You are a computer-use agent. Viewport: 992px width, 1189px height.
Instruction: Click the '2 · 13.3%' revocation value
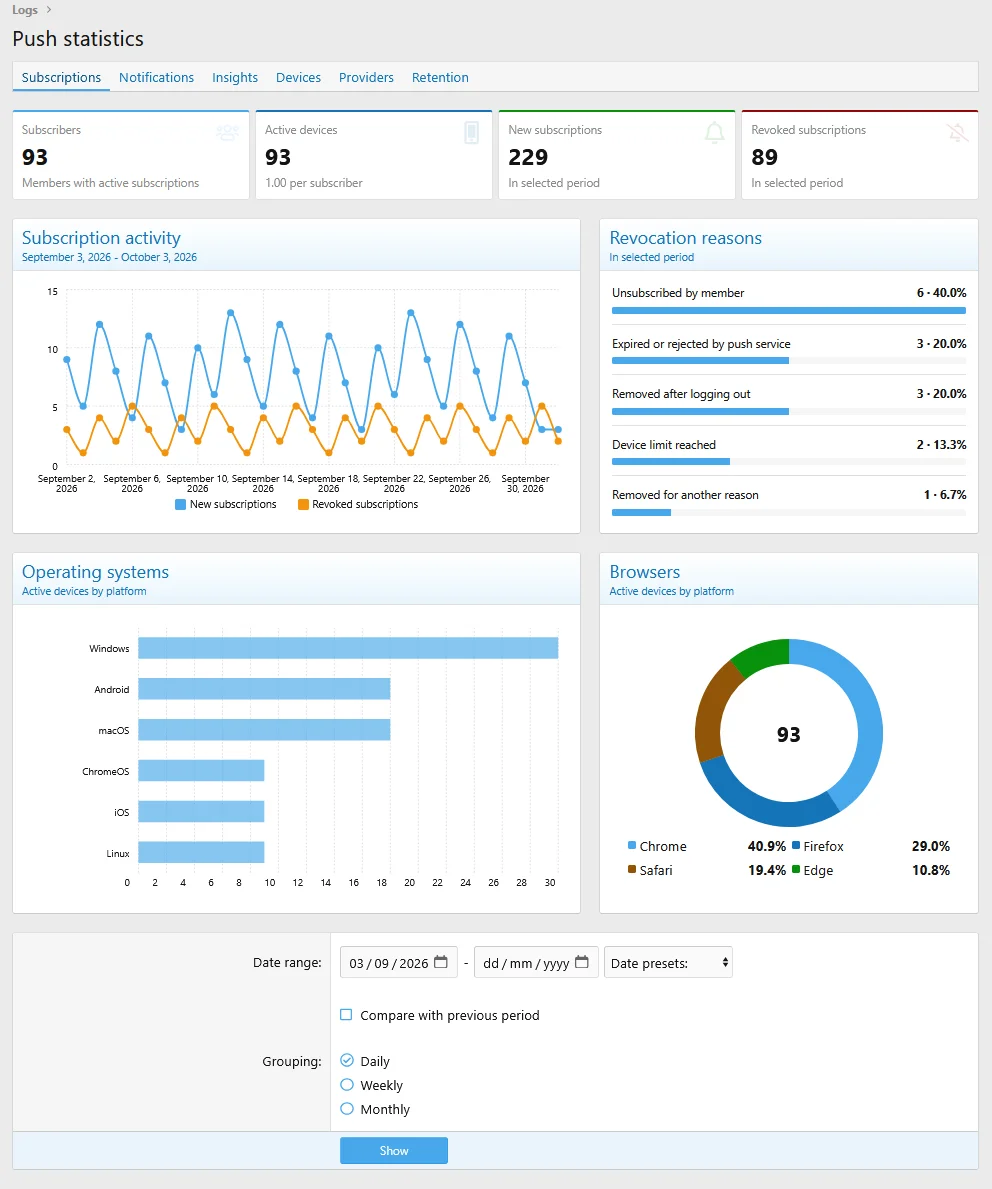click(941, 444)
